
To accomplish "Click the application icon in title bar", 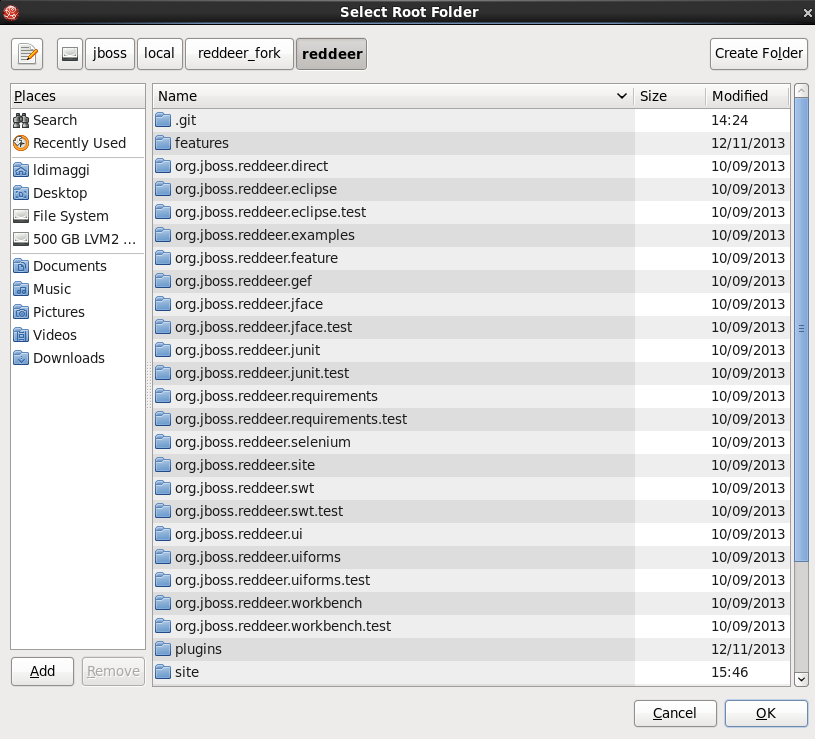I will tap(11, 12).
